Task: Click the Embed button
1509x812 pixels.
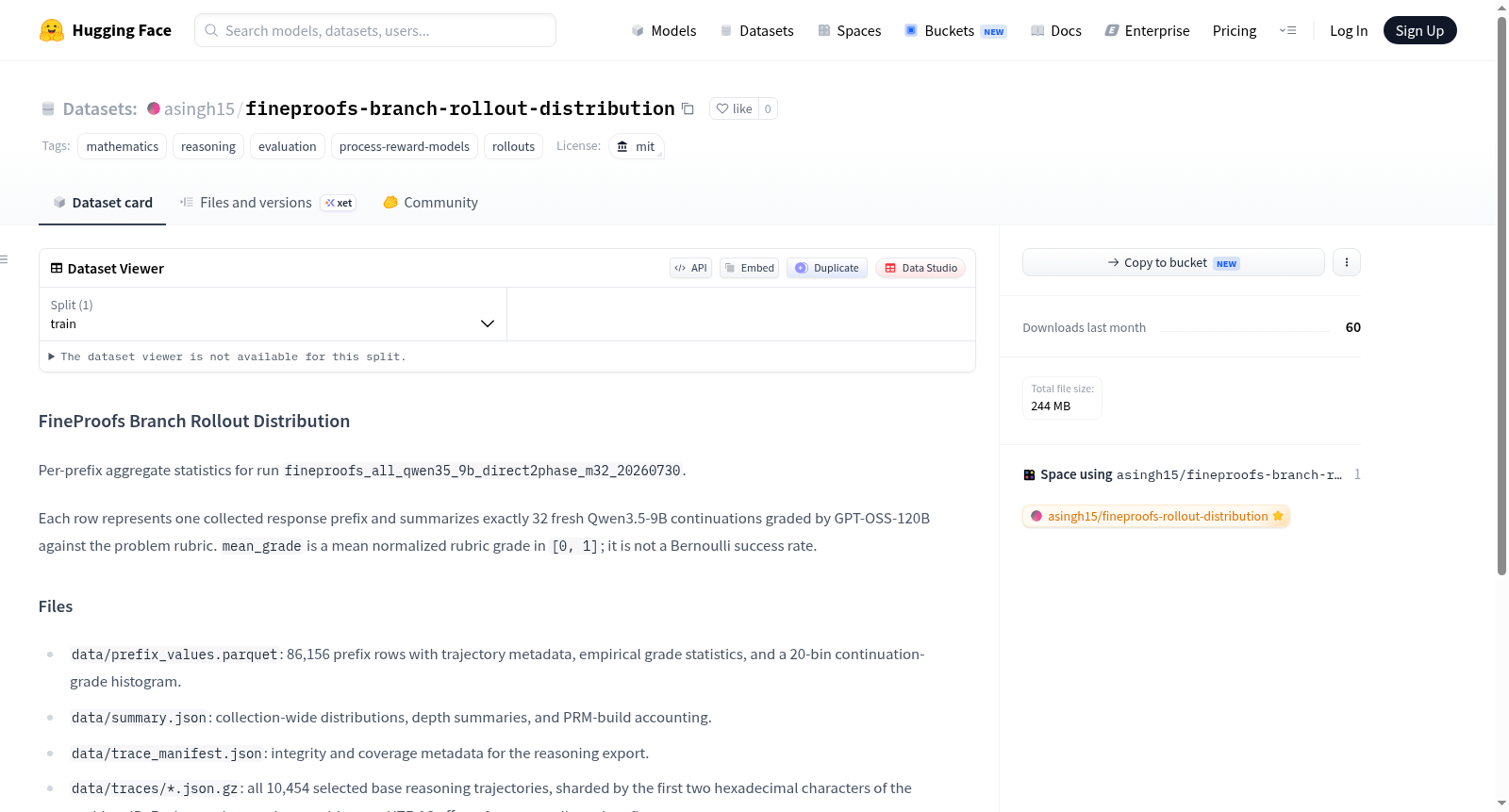Action: coord(750,268)
